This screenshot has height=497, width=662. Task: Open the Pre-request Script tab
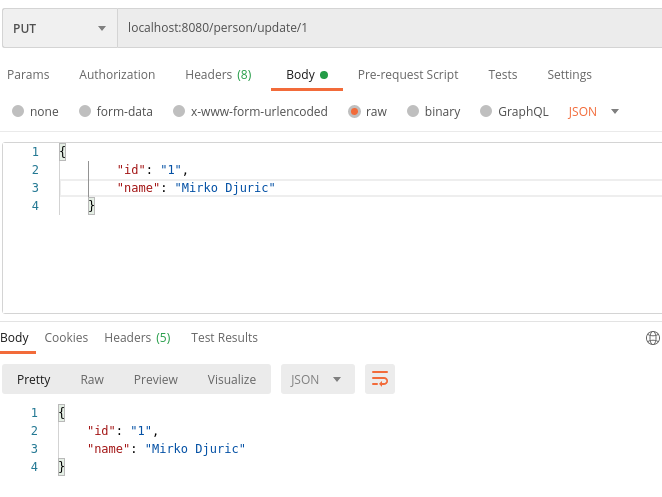click(408, 75)
